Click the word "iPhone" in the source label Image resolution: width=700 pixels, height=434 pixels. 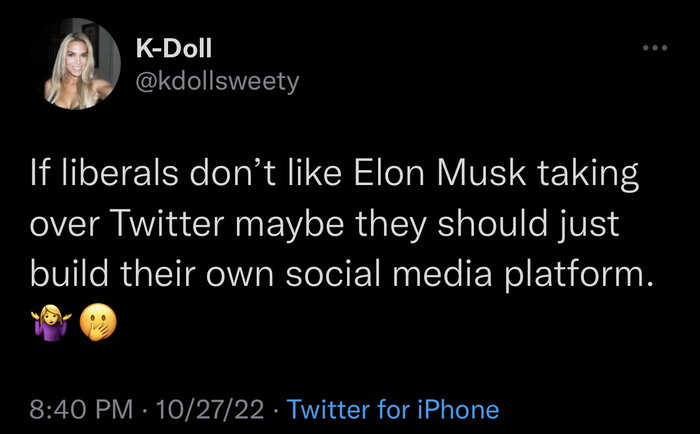point(456,409)
